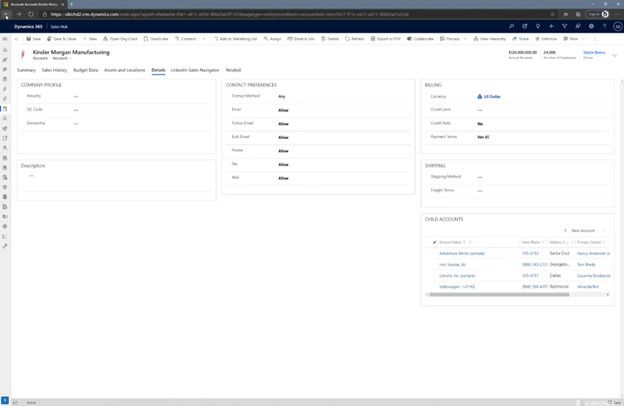This screenshot has width=624, height=406.
Task: Delete the account record
Action: 330,39
